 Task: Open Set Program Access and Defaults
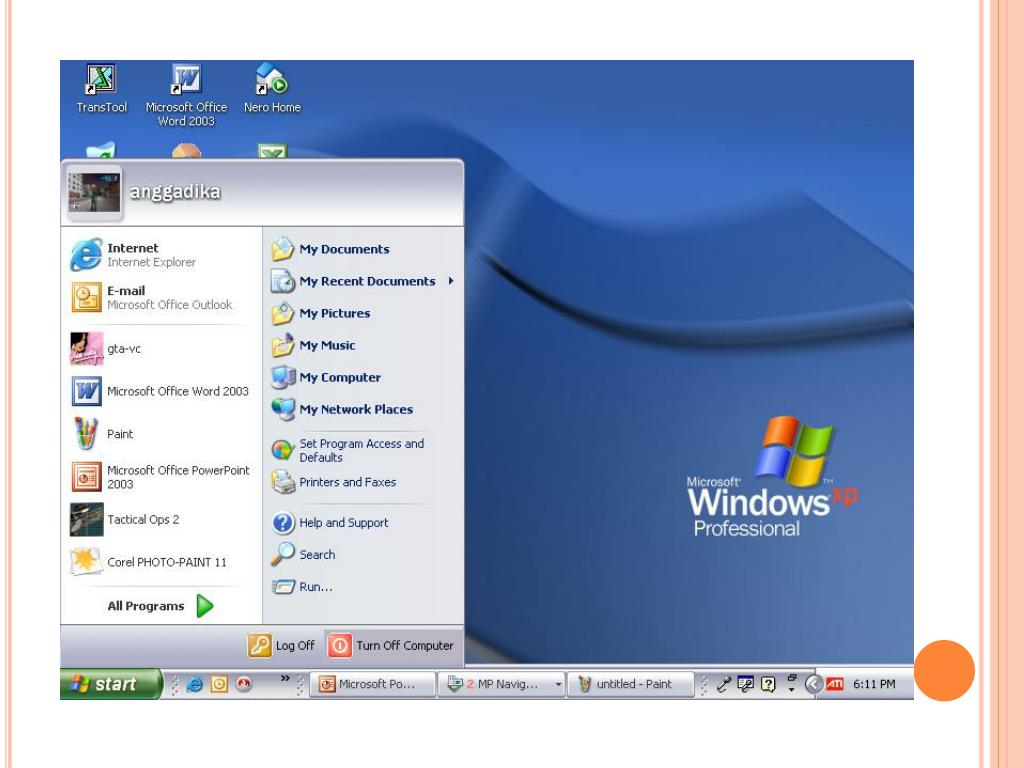click(x=363, y=450)
